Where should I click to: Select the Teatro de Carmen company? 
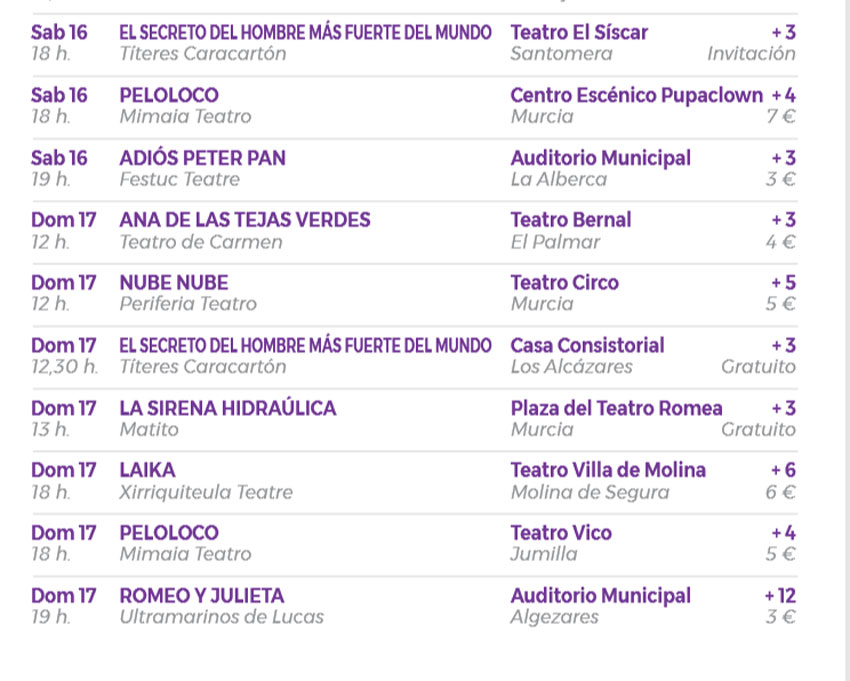tap(200, 242)
